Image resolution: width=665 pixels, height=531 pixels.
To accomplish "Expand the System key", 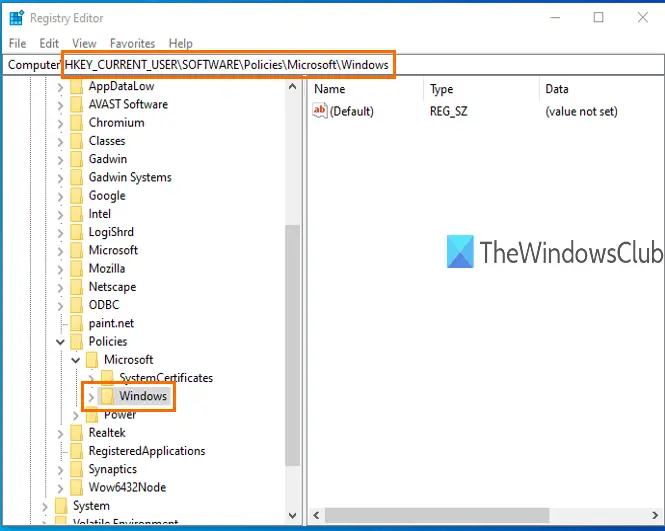I will pyautogui.click(x=45, y=506).
